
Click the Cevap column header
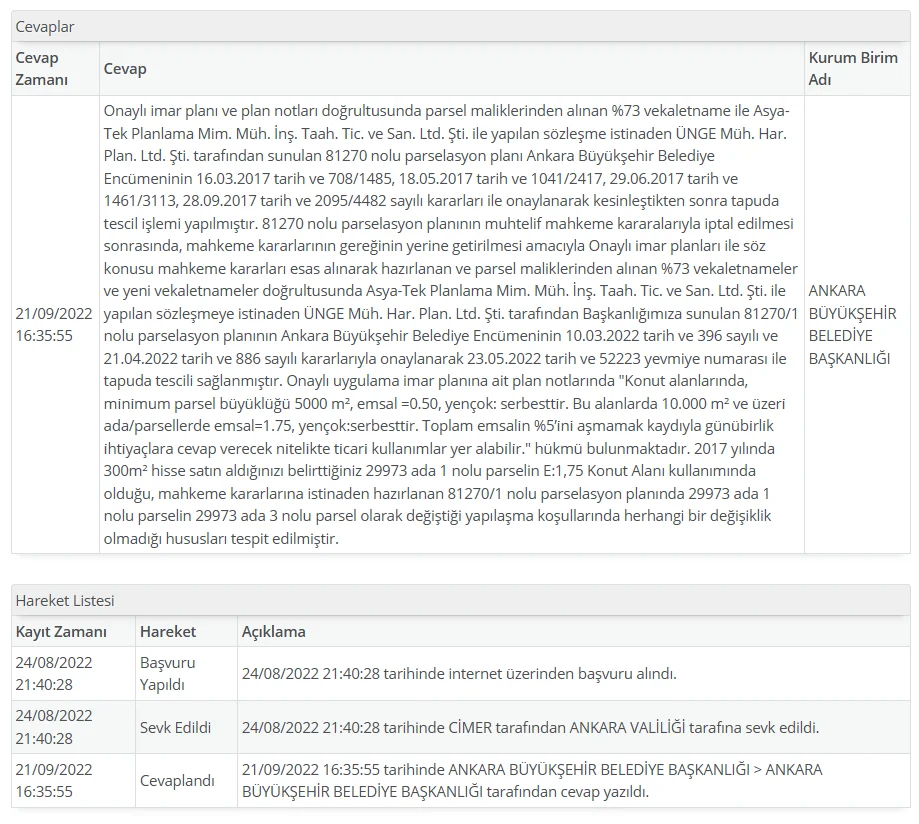pyautogui.click(x=125, y=69)
